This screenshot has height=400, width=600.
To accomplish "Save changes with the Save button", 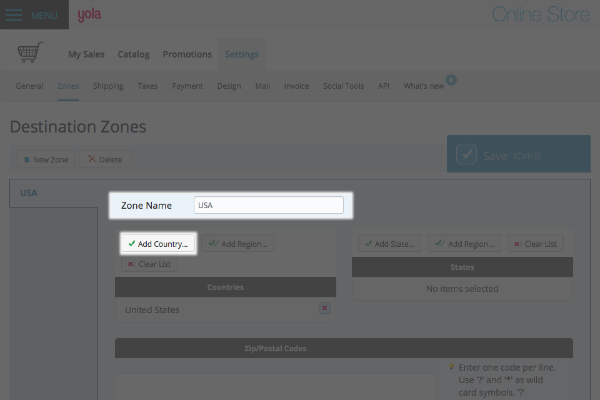I will [518, 154].
